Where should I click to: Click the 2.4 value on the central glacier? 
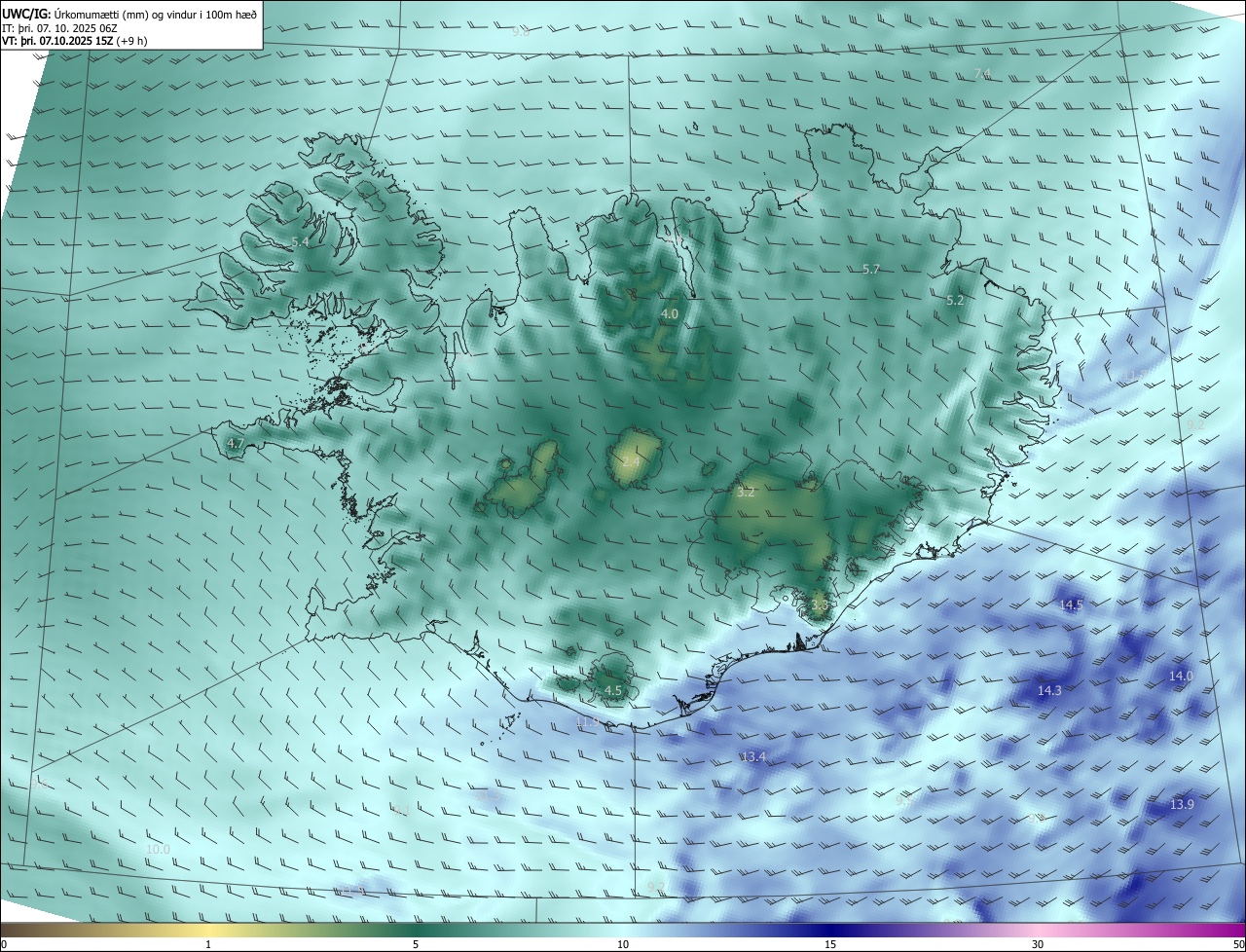[x=631, y=462]
